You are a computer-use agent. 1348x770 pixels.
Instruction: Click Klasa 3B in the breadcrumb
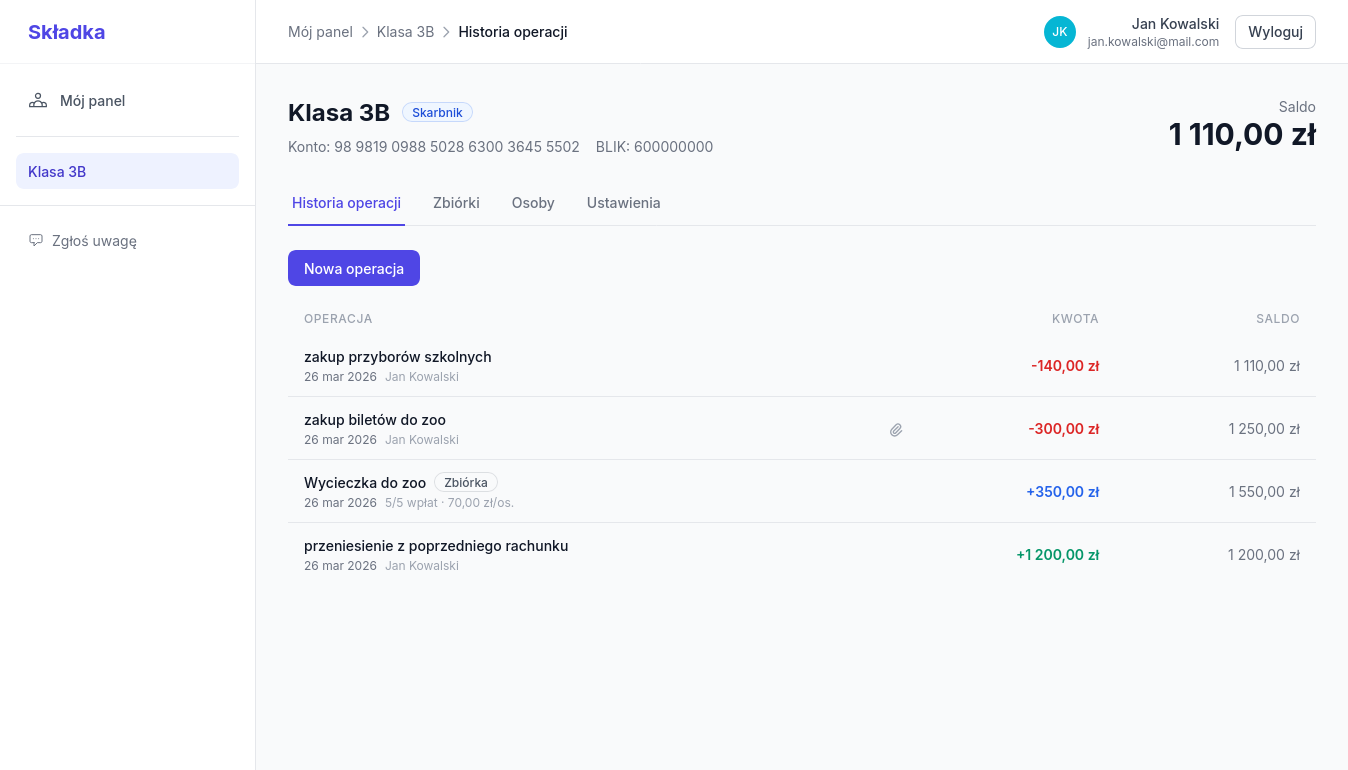point(405,32)
